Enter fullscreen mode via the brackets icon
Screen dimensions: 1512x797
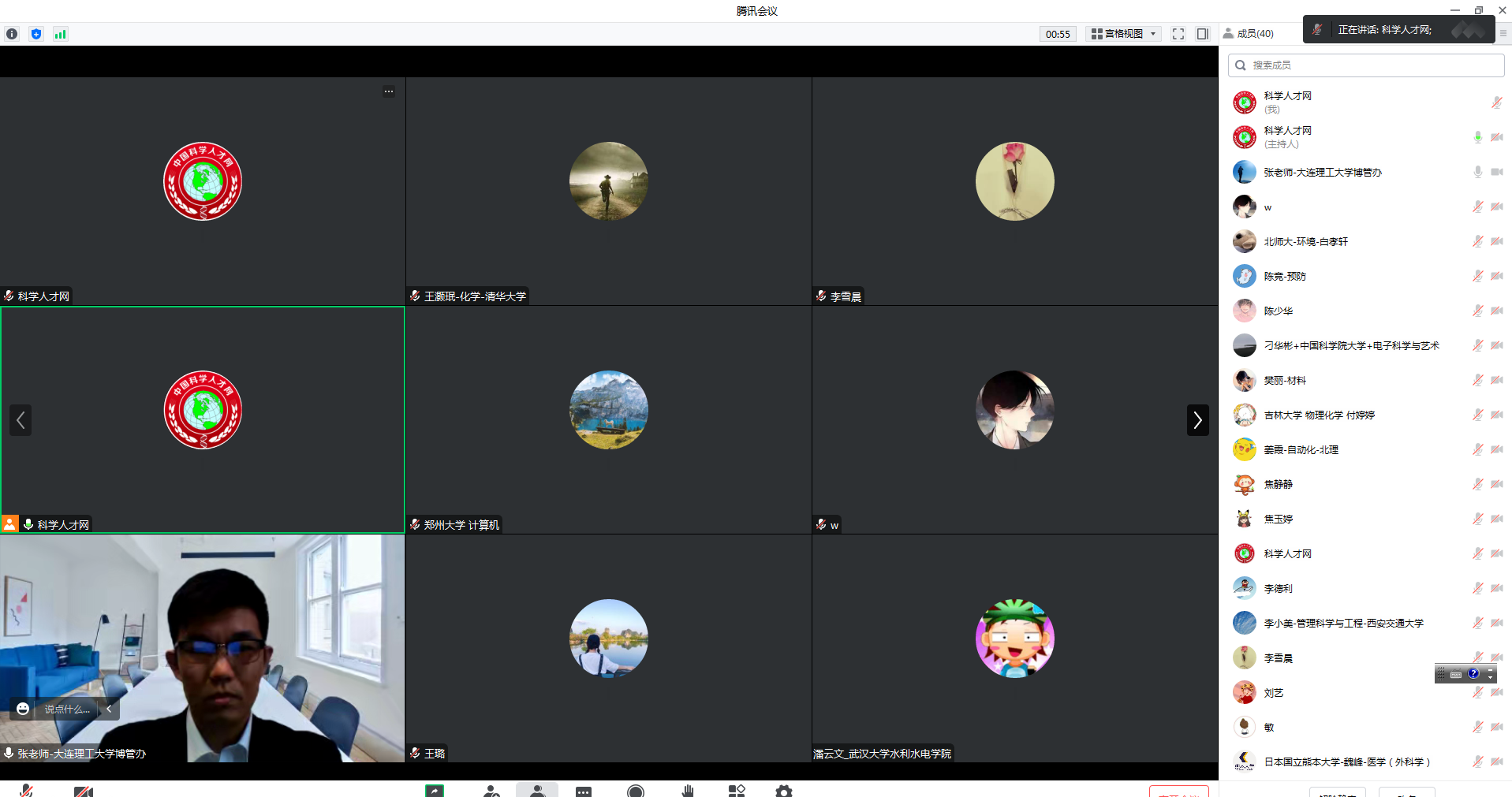point(1178,34)
